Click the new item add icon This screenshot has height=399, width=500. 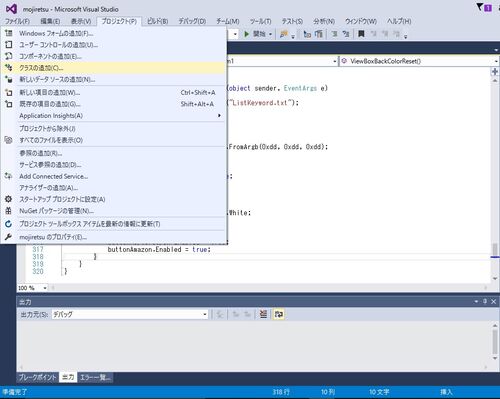(x=9, y=93)
